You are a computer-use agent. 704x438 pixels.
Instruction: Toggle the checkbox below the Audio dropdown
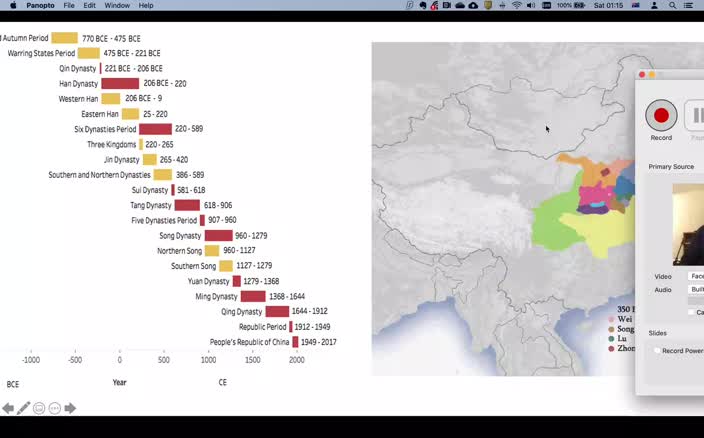click(691, 312)
